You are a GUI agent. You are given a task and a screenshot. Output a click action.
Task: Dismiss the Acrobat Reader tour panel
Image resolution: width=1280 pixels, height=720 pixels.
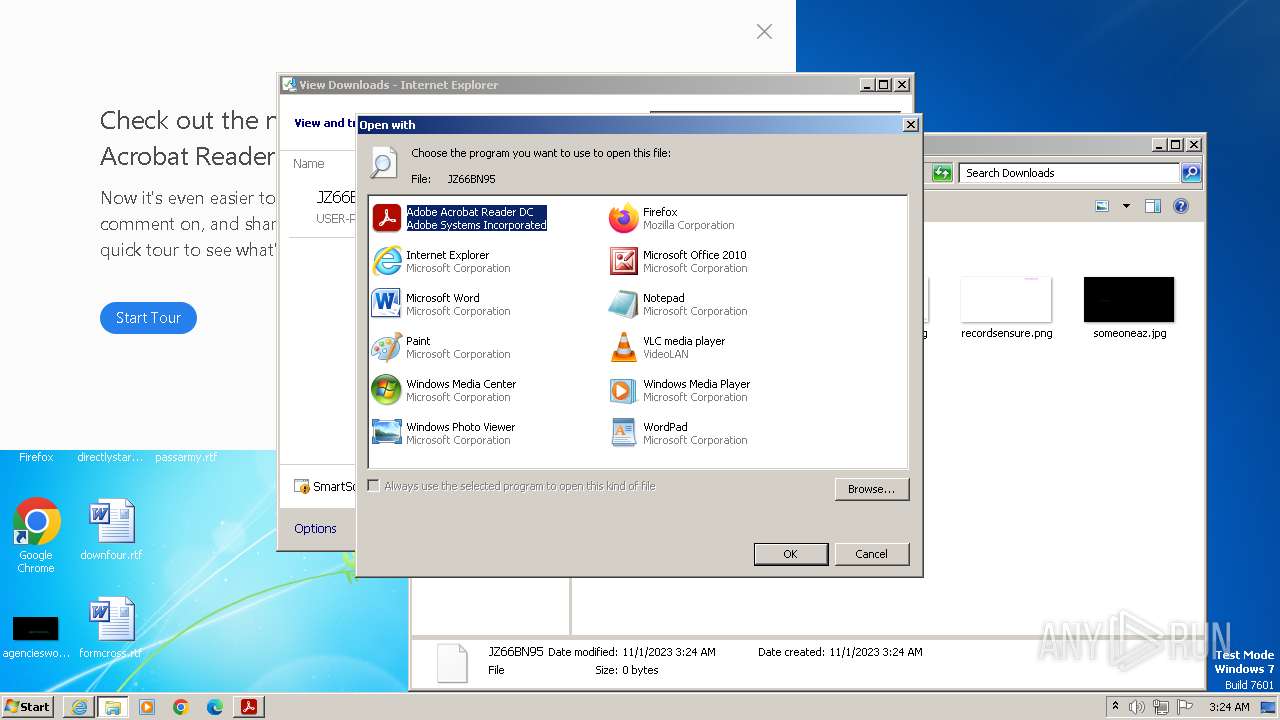(764, 32)
